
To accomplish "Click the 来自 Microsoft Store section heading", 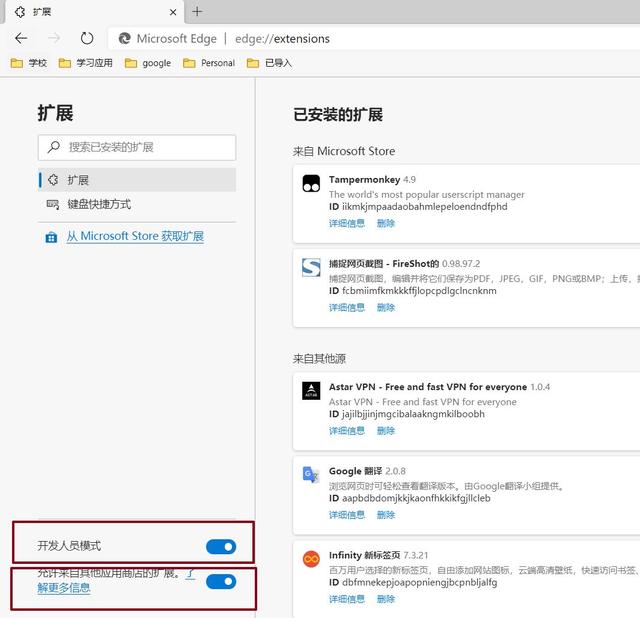I will coord(344,151).
